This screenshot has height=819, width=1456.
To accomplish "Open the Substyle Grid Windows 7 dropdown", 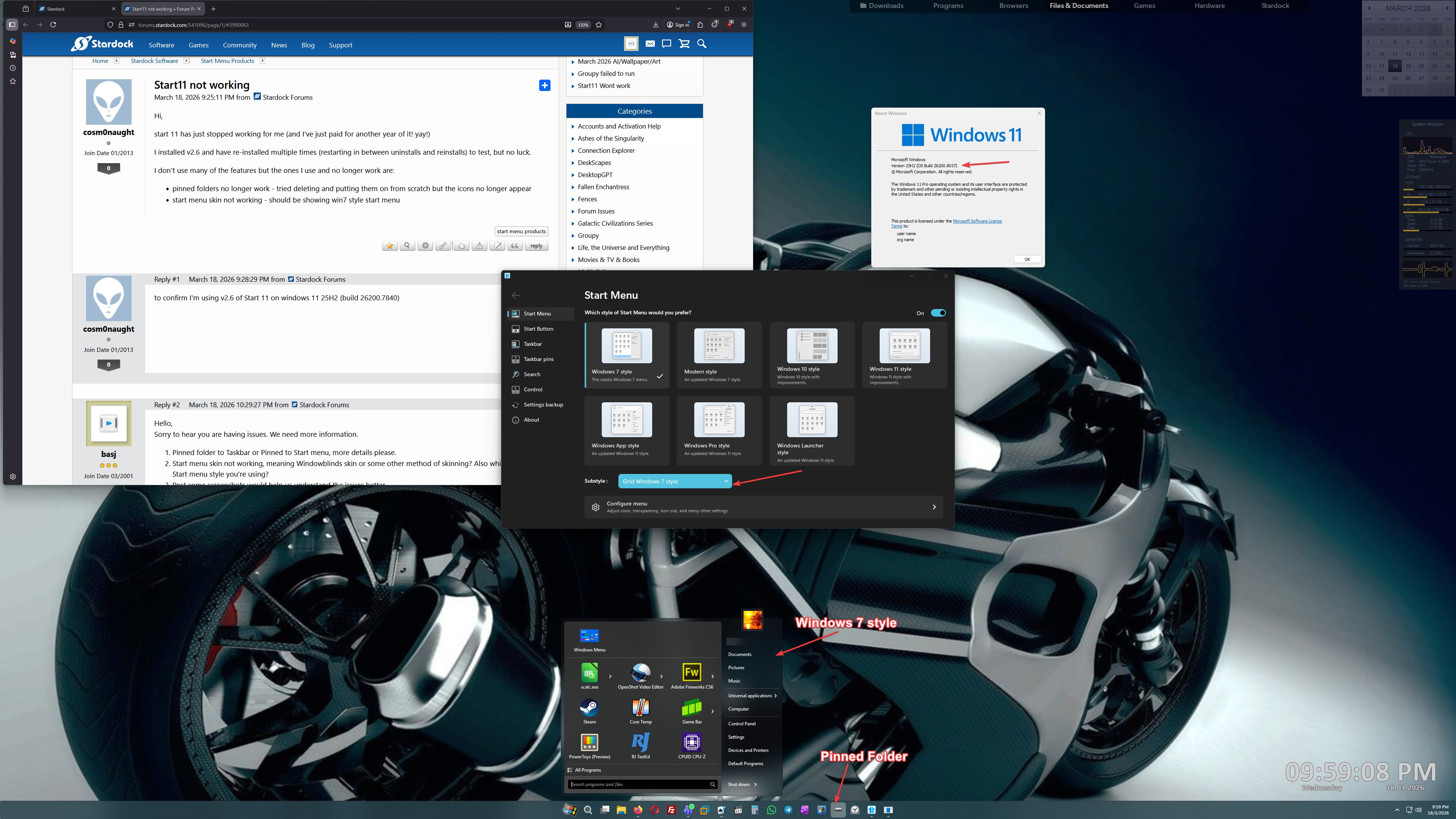I will pos(675,481).
